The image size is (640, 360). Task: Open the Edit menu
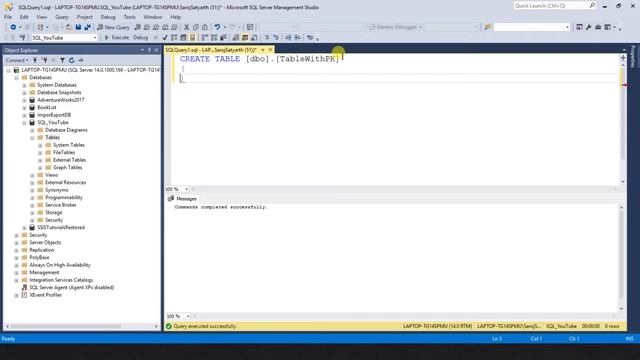point(24,17)
